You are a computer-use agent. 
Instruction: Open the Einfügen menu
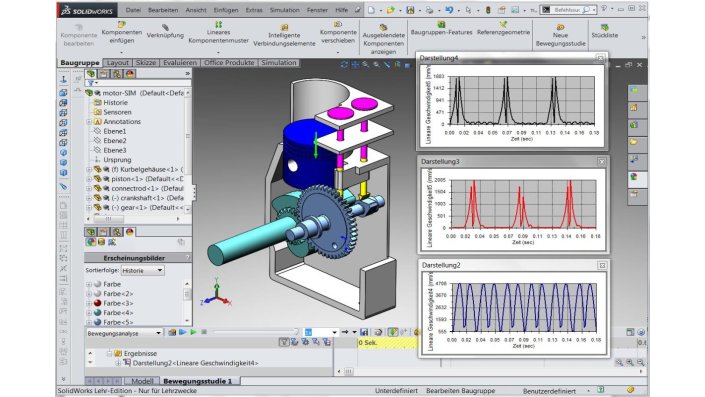click(226, 10)
